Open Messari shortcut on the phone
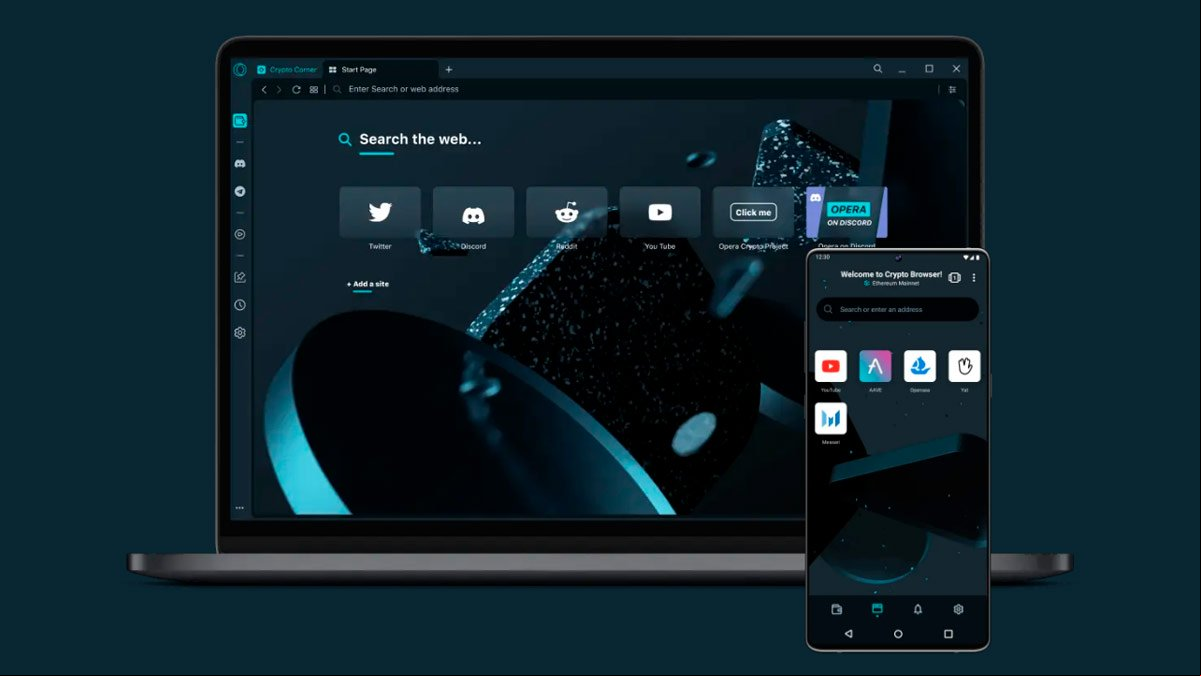 831,418
